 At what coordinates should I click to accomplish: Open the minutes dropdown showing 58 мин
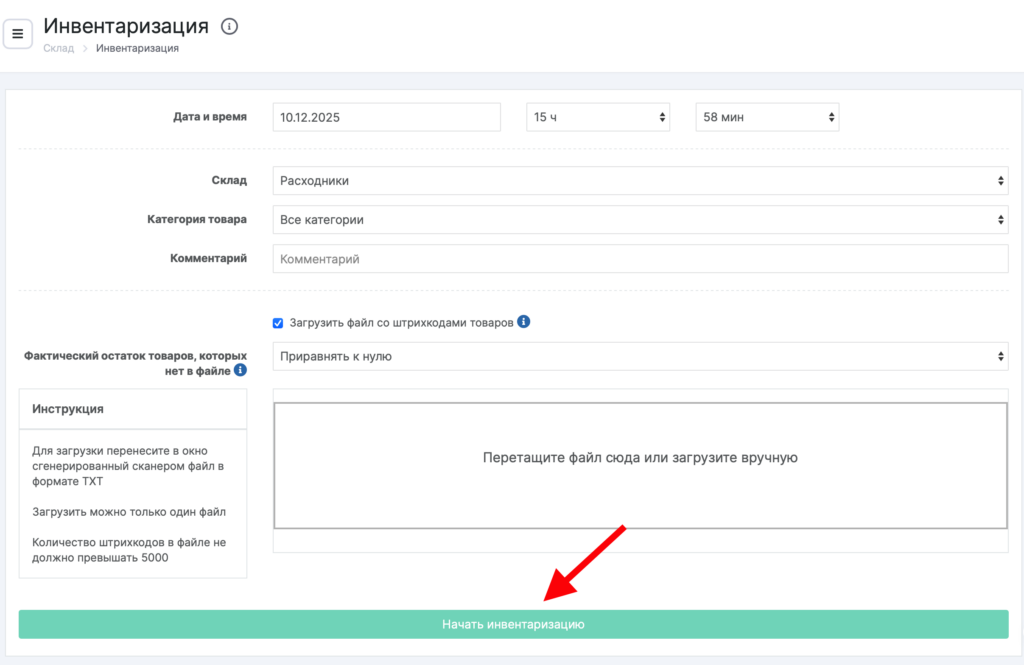pos(767,117)
